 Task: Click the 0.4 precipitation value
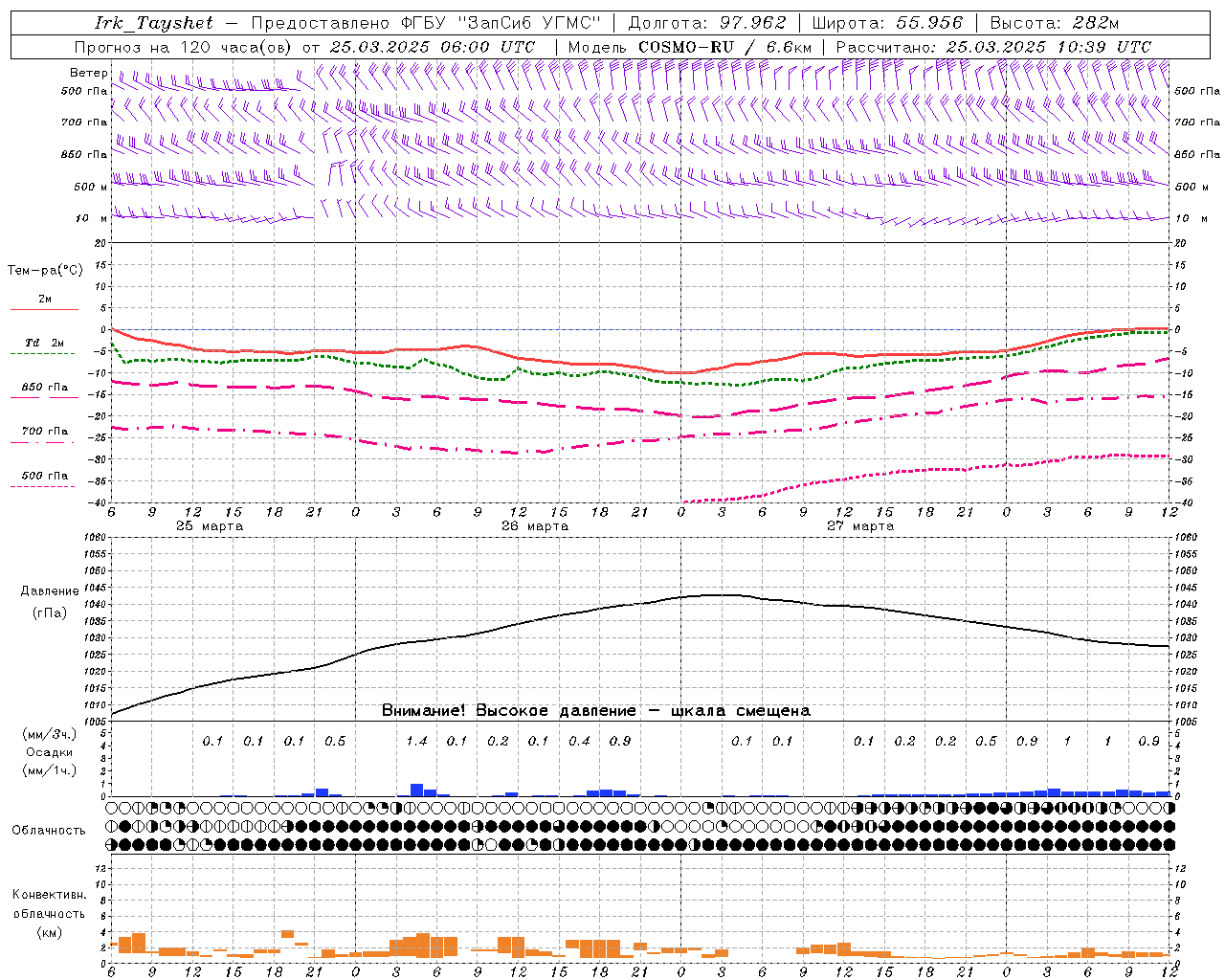click(579, 742)
